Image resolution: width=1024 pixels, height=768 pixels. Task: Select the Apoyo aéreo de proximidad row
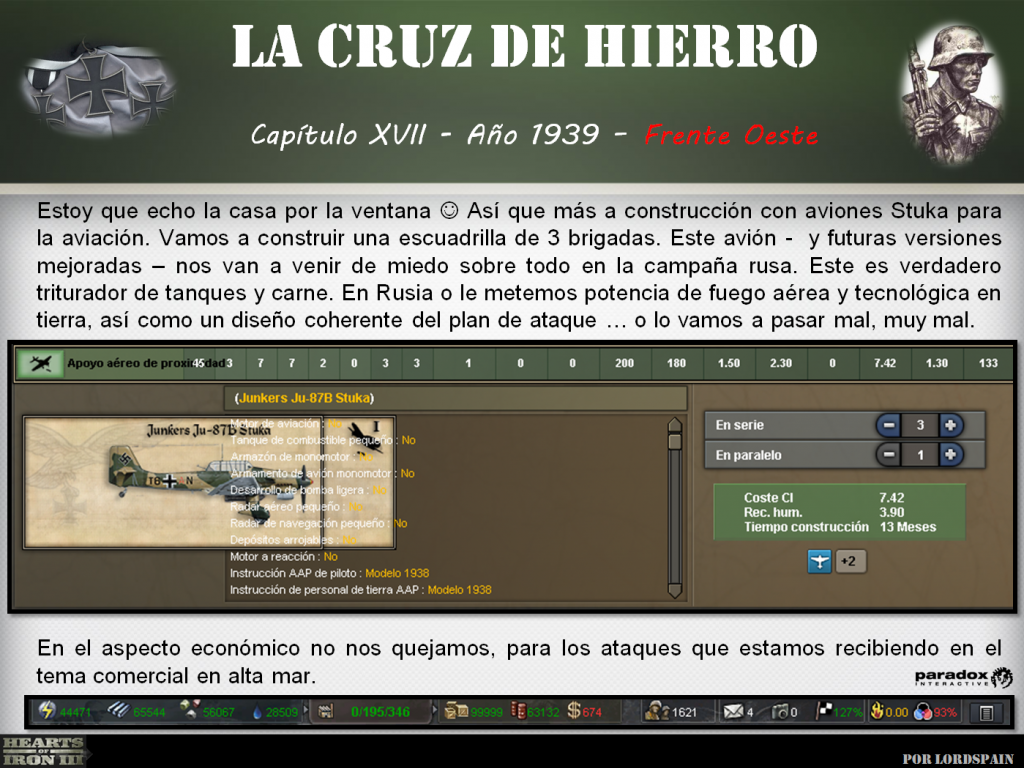(x=515, y=363)
